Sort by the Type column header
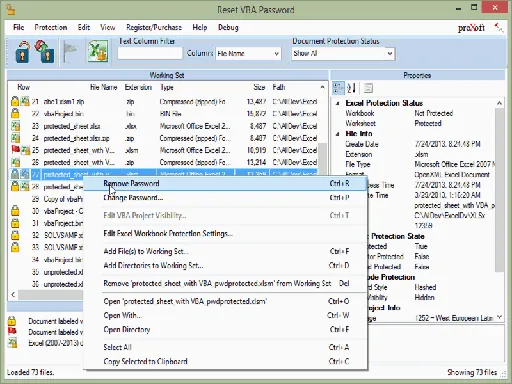 [x=167, y=87]
